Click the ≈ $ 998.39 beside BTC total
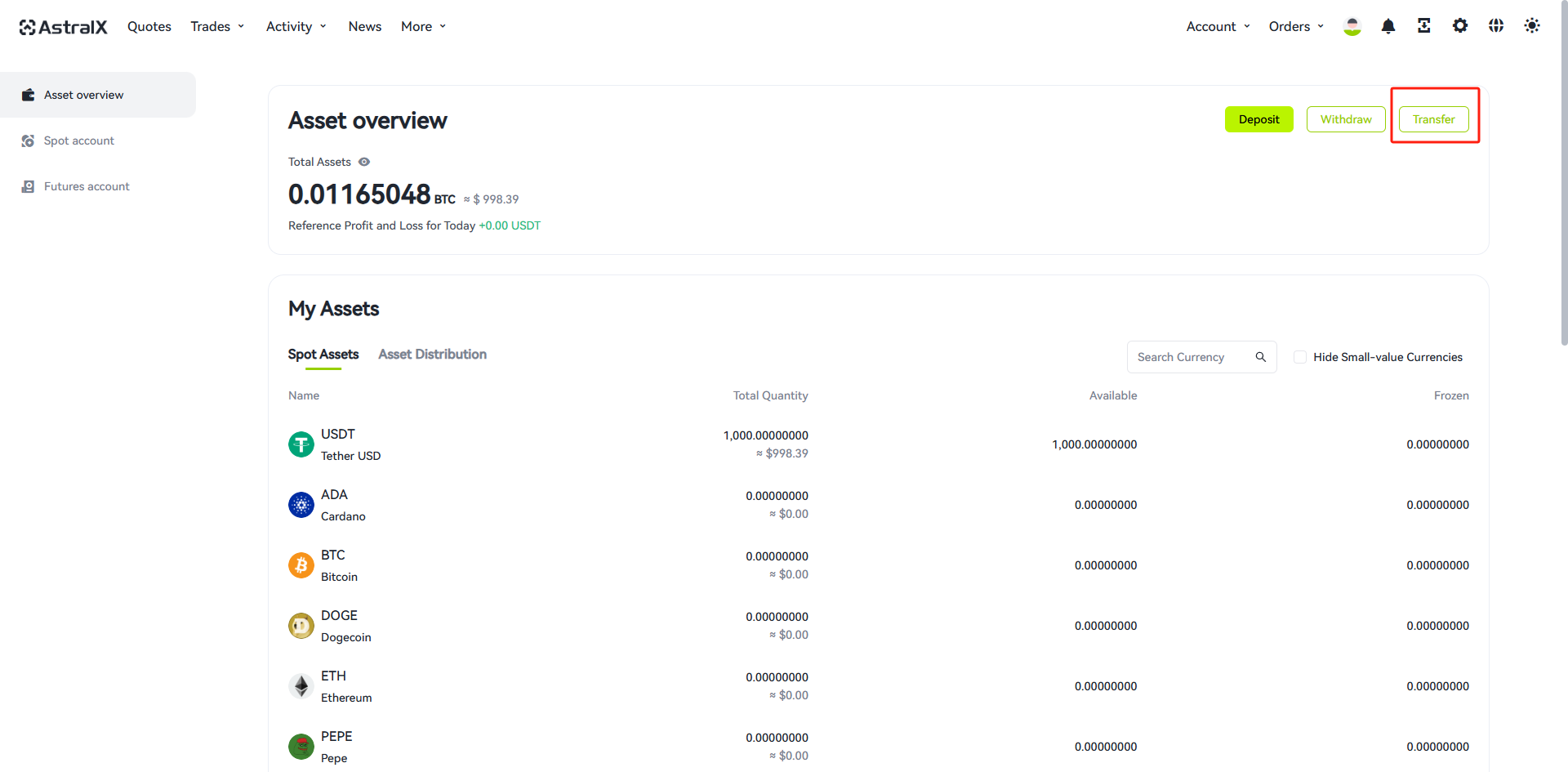Image resolution: width=1568 pixels, height=772 pixels. (492, 199)
